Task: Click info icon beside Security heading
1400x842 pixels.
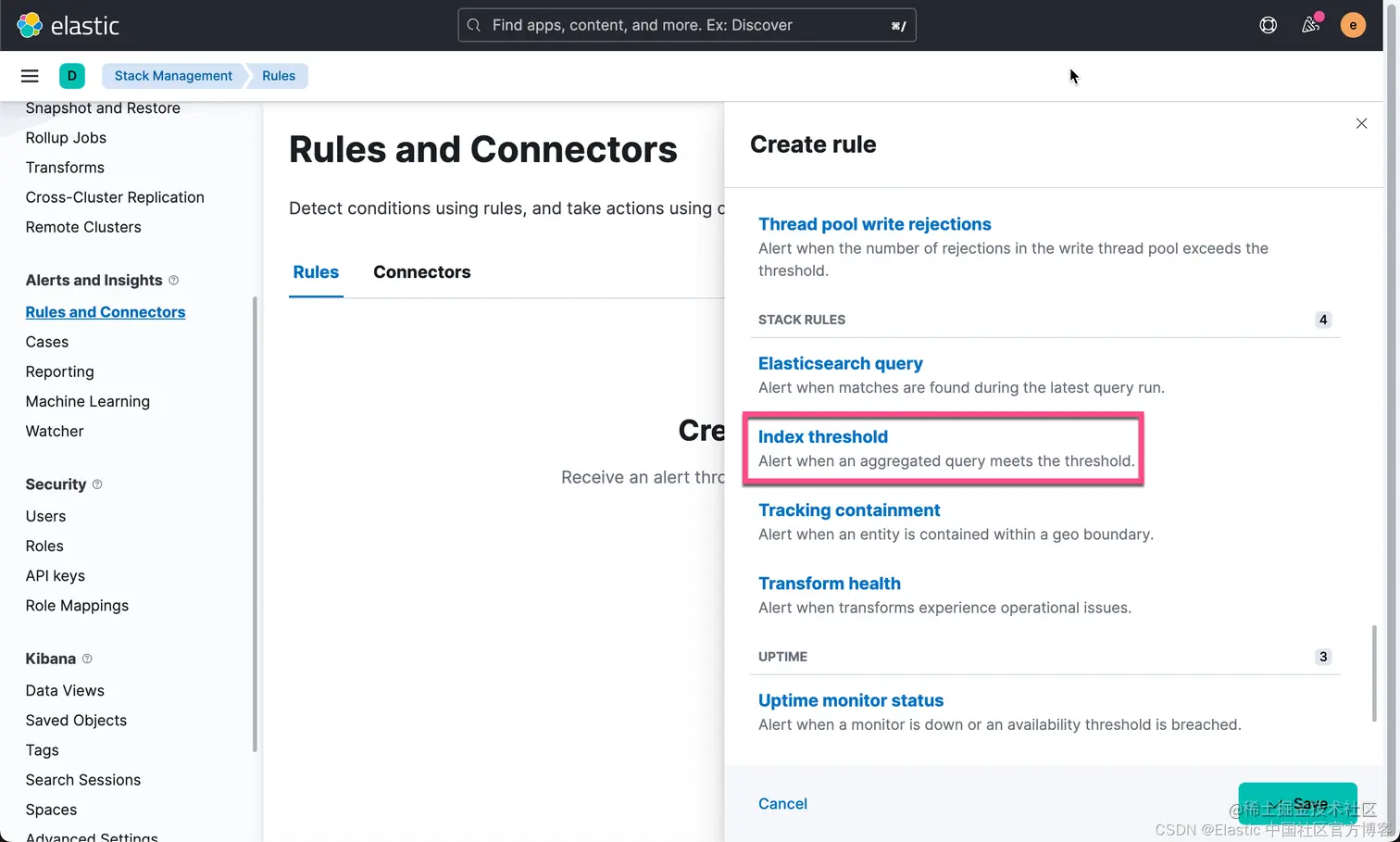Action: (x=97, y=484)
